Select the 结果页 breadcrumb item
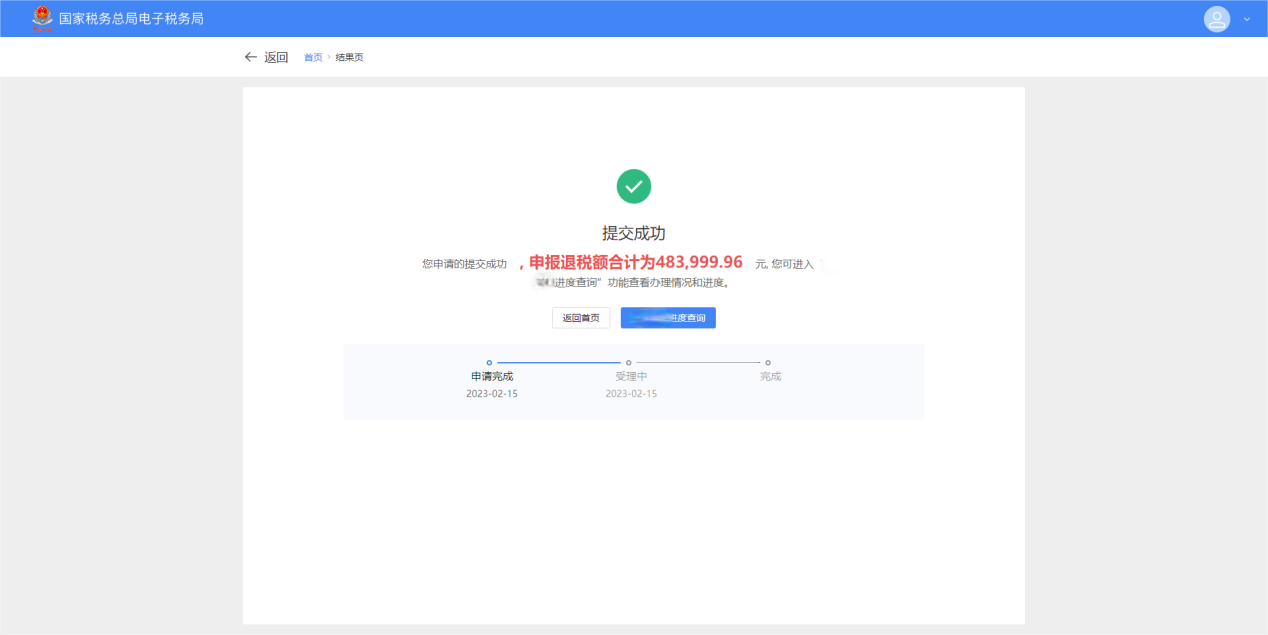Image resolution: width=1268 pixels, height=635 pixels. tap(349, 57)
